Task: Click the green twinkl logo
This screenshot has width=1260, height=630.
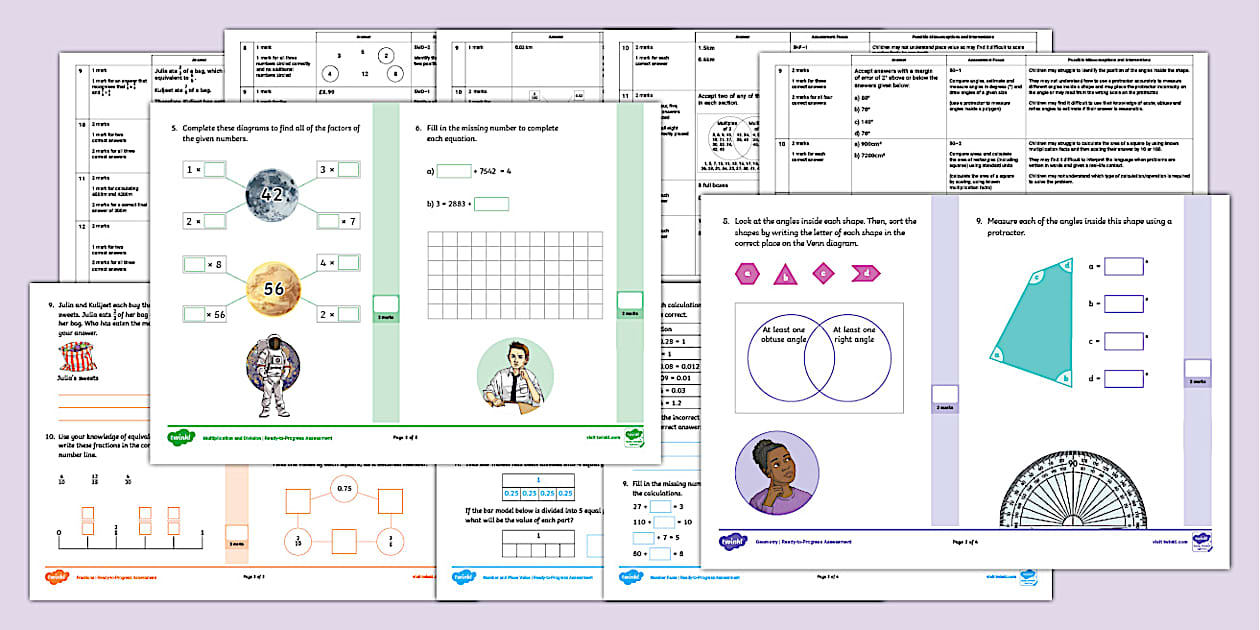Action: click(x=183, y=437)
